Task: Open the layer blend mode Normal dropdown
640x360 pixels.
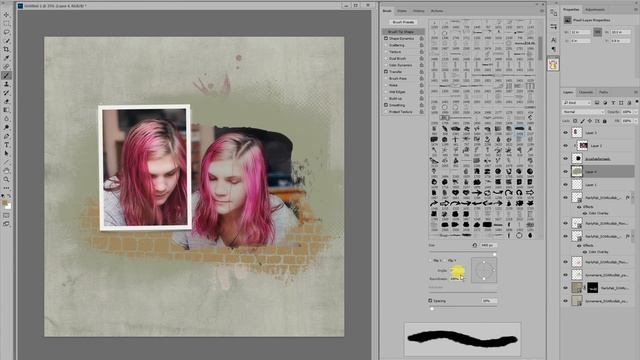Action: point(583,112)
